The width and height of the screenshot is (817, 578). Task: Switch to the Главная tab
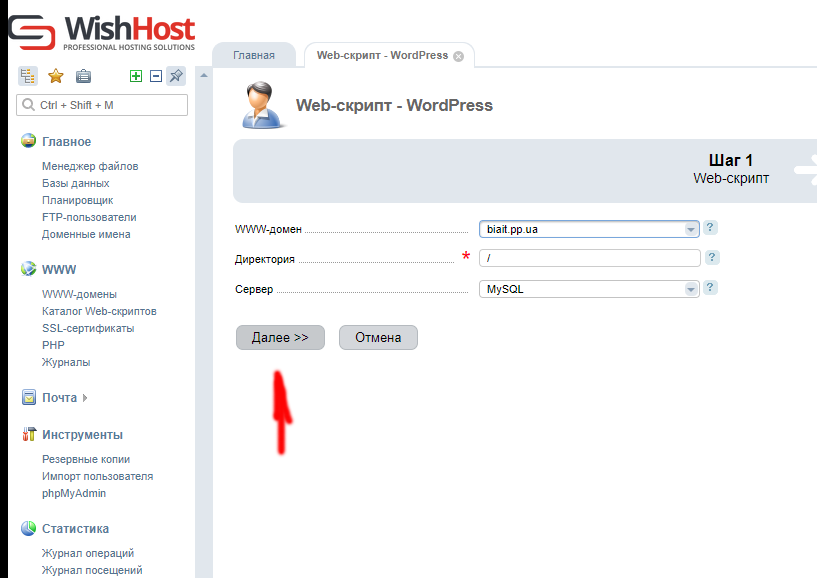(254, 55)
